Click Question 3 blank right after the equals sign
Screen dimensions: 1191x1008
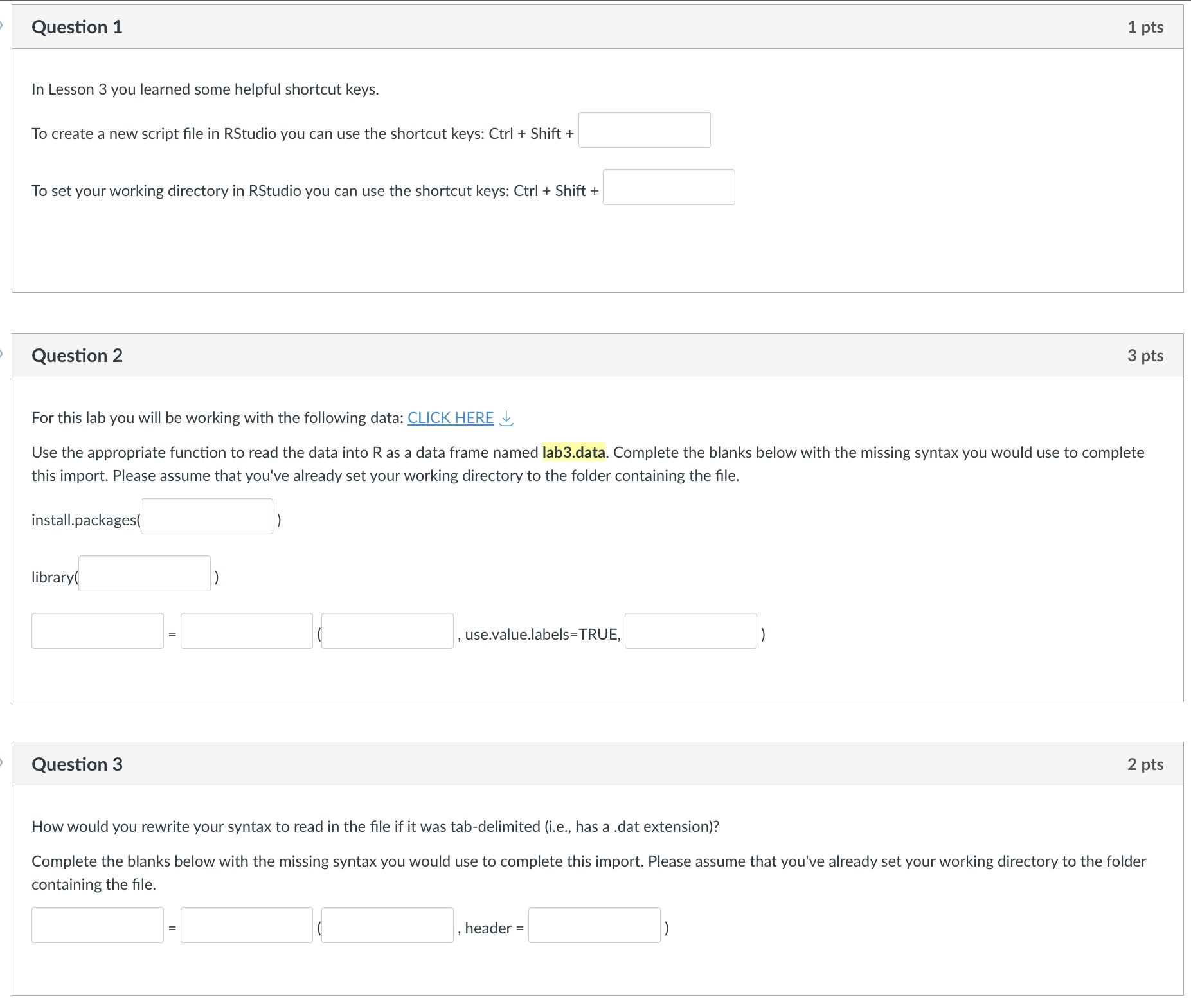click(247, 925)
